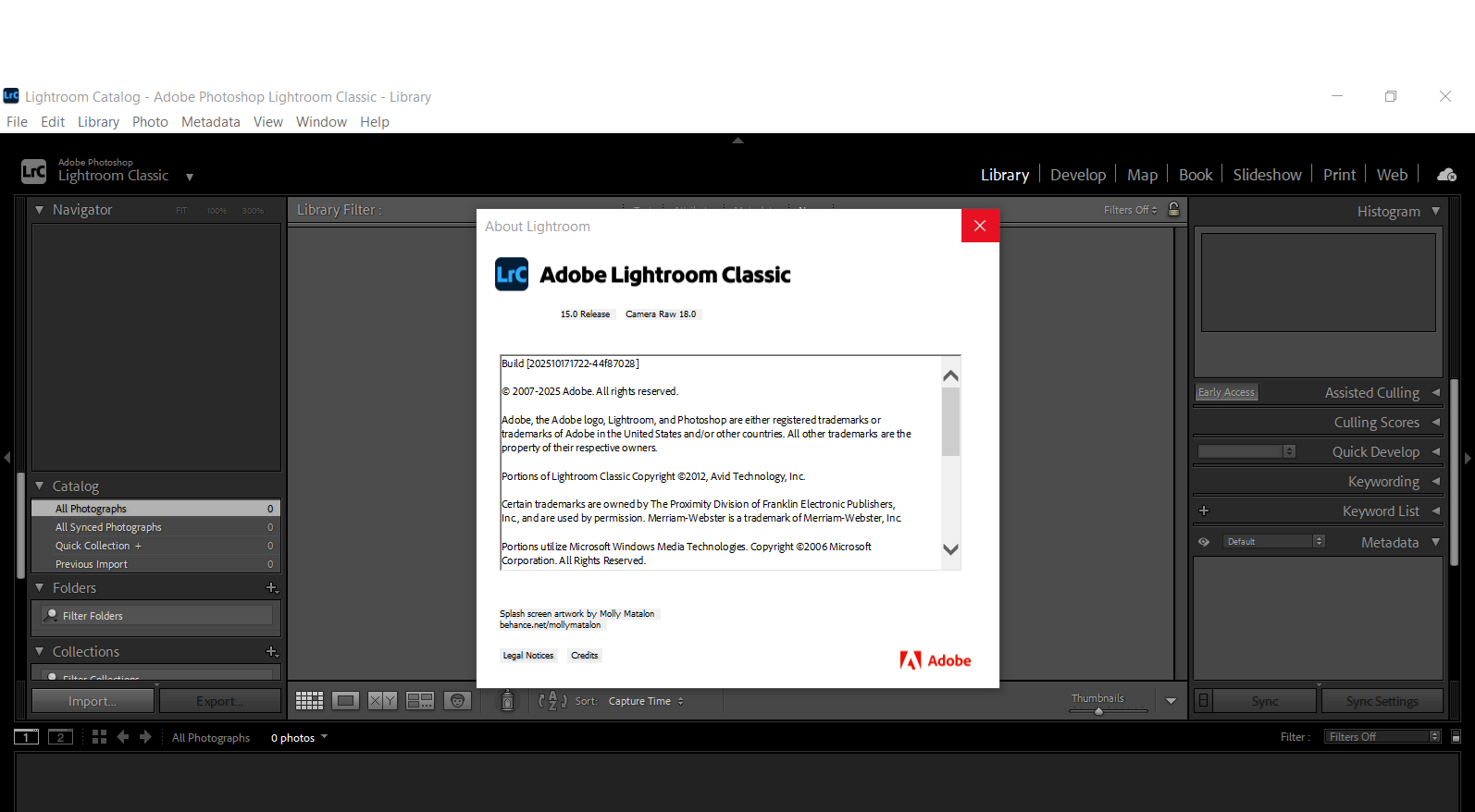Click the main window display button 1
The width and height of the screenshot is (1475, 812).
click(x=27, y=737)
